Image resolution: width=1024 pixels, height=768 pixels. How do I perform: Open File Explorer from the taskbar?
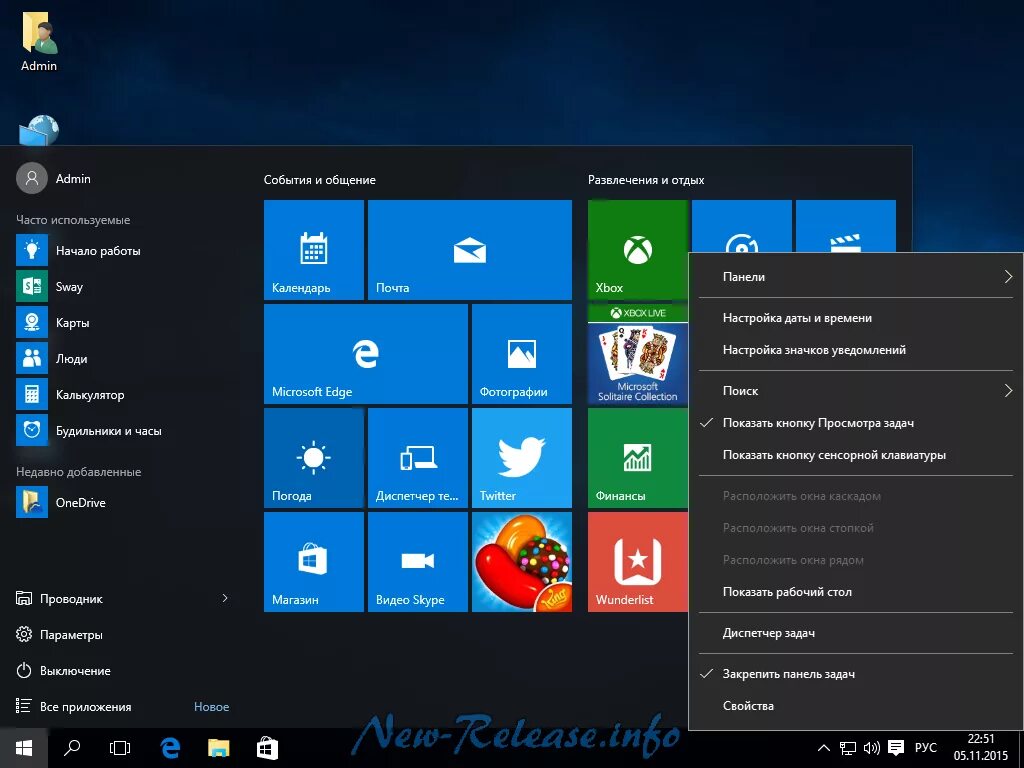[x=219, y=748]
